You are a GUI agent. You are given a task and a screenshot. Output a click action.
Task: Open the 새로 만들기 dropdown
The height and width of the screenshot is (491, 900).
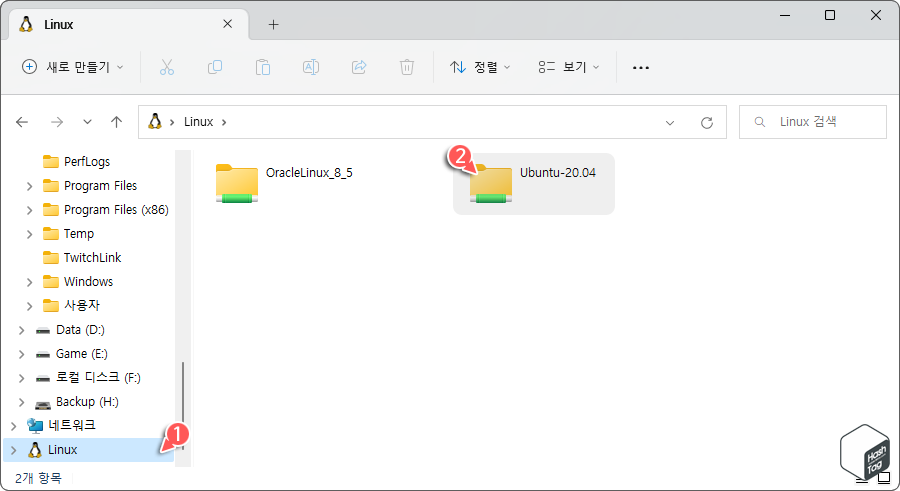point(72,67)
